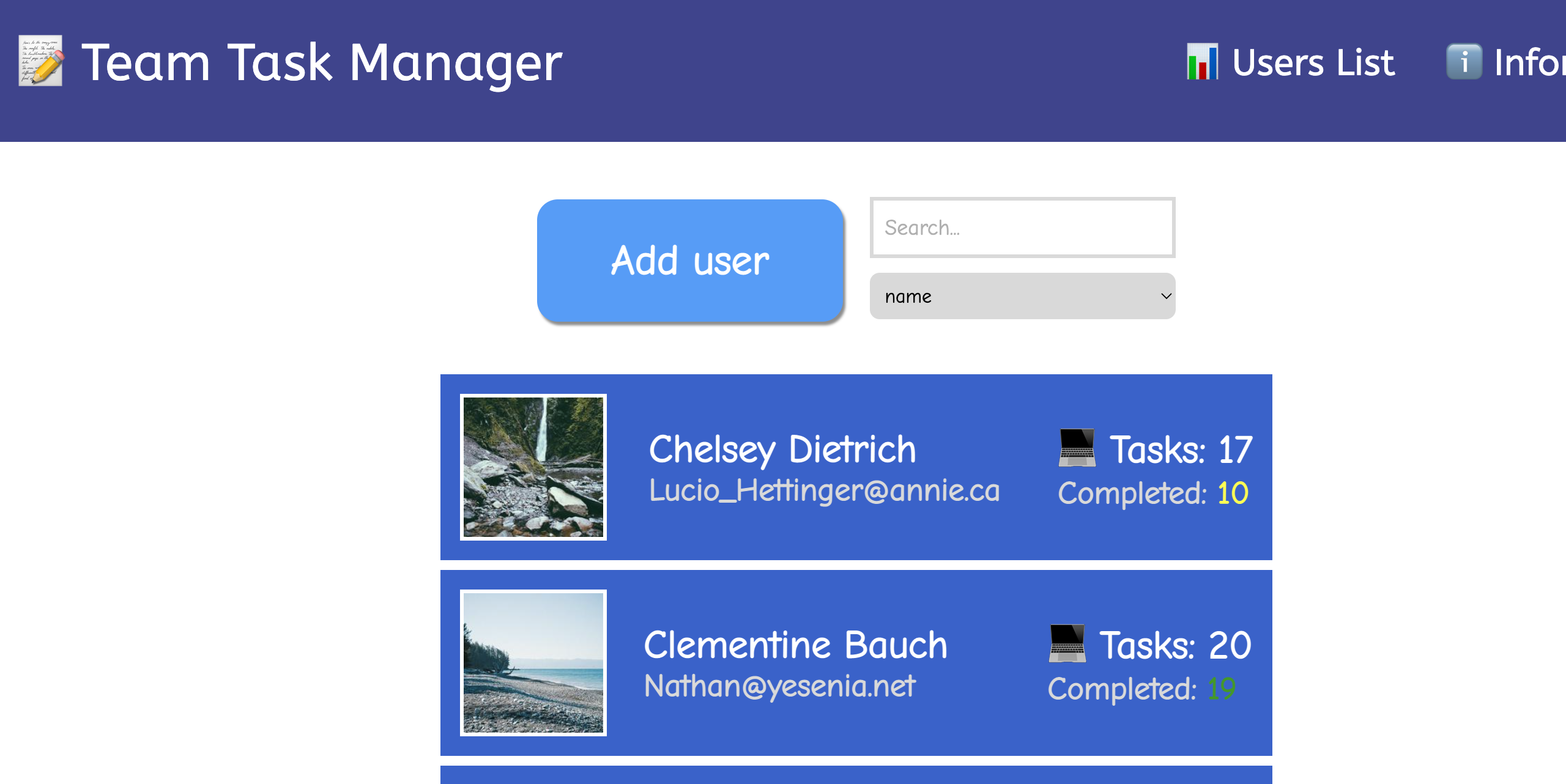
Task: Click the dropdown chevron next to name
Action: [x=1163, y=296]
